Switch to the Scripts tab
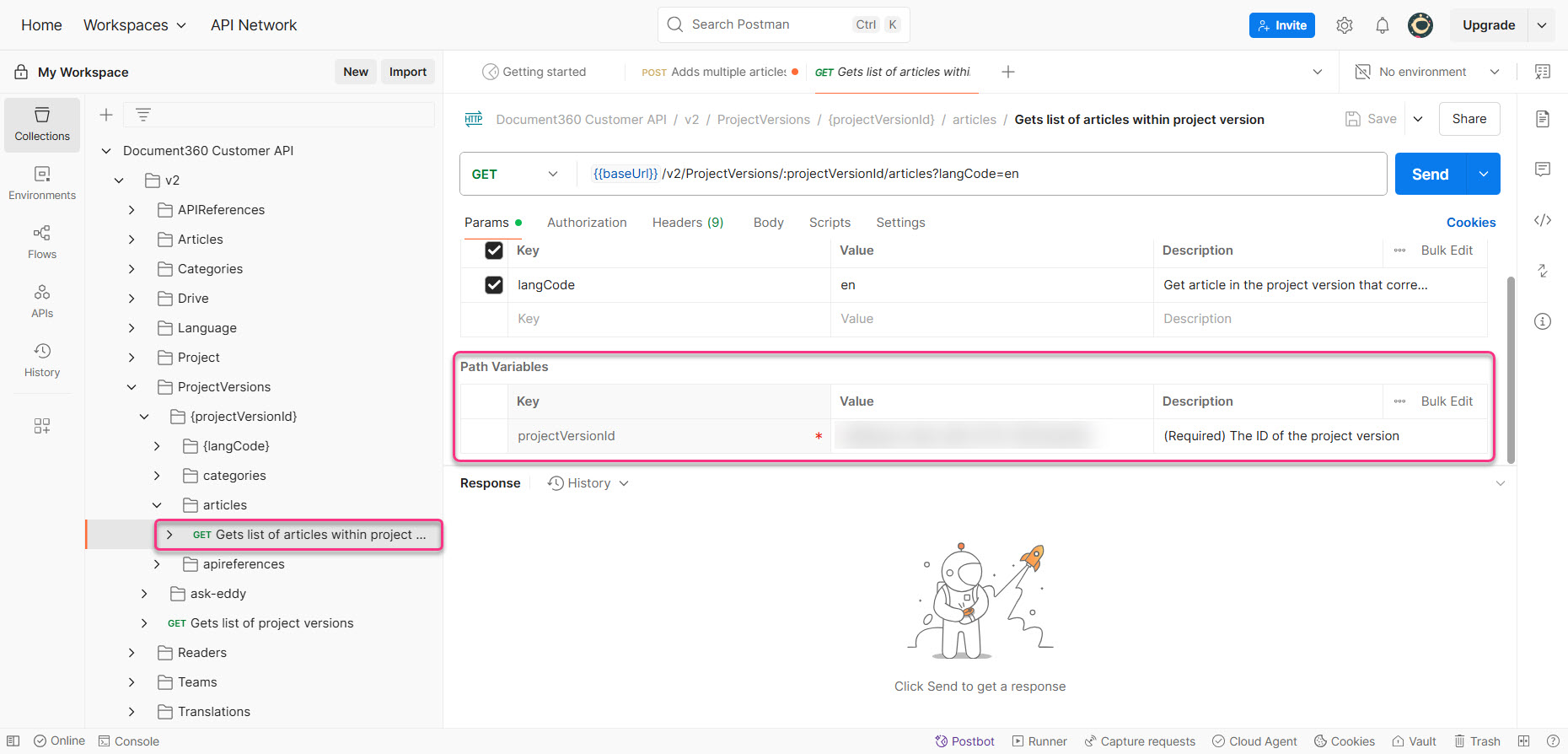Image resolution: width=1568 pixels, height=754 pixels. point(830,223)
